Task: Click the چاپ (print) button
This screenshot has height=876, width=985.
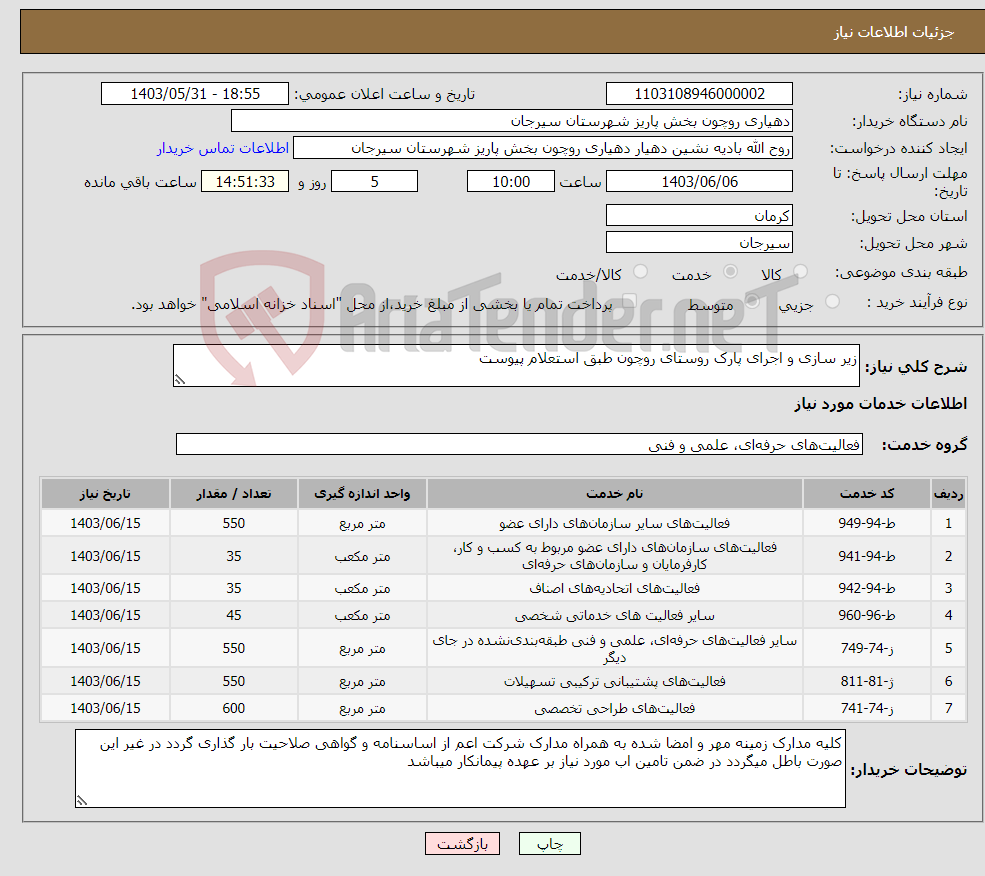Action: pos(550,844)
